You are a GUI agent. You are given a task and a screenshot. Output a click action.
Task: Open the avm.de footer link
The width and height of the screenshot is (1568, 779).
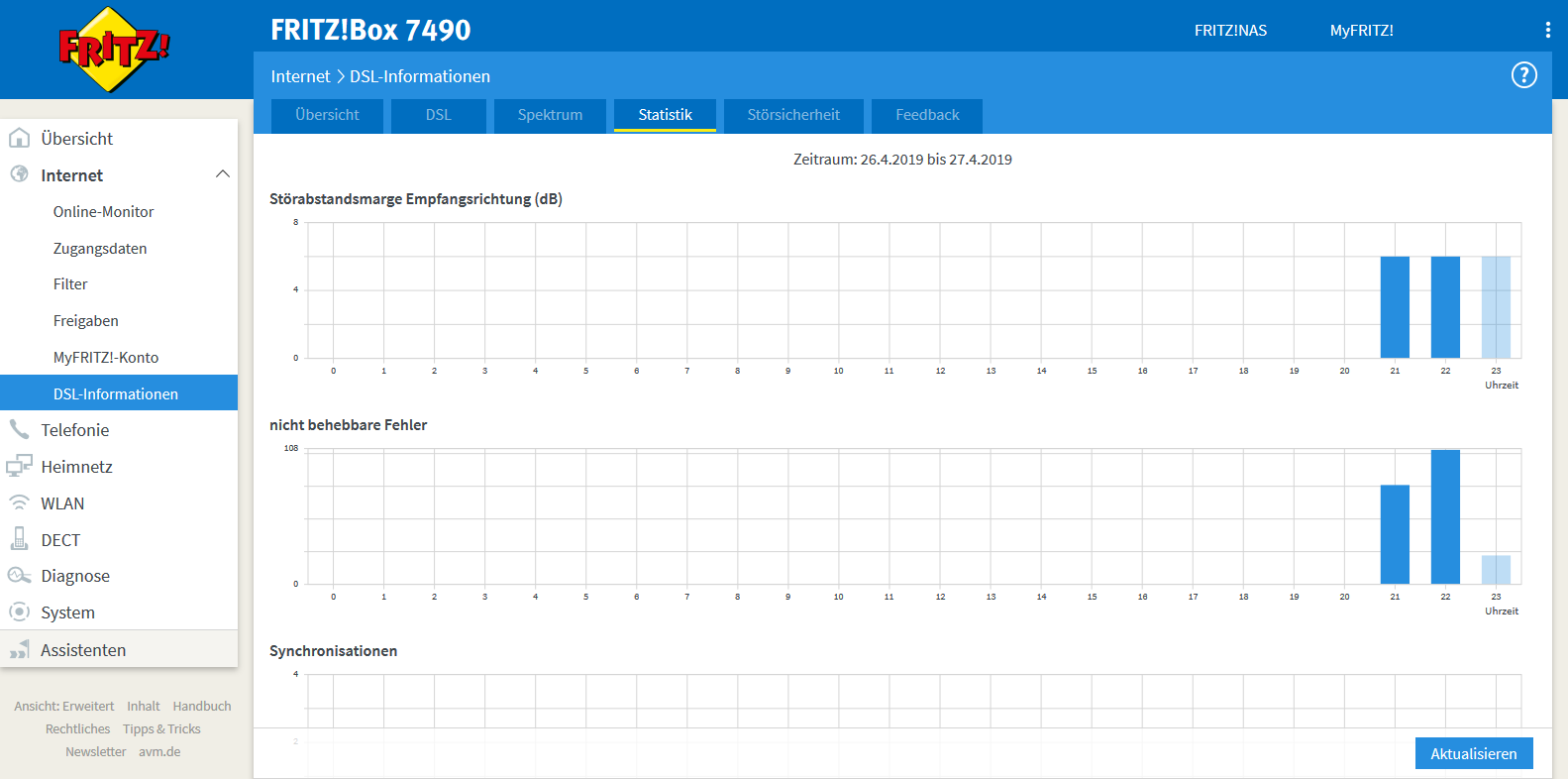pyautogui.click(x=159, y=751)
